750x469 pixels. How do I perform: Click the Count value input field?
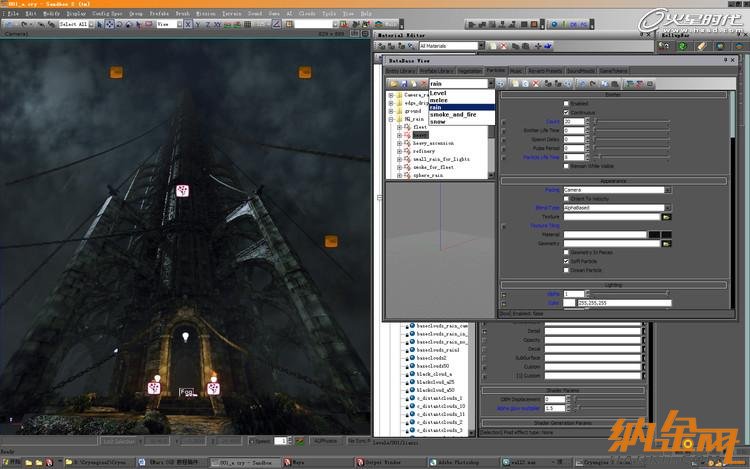tap(571, 121)
